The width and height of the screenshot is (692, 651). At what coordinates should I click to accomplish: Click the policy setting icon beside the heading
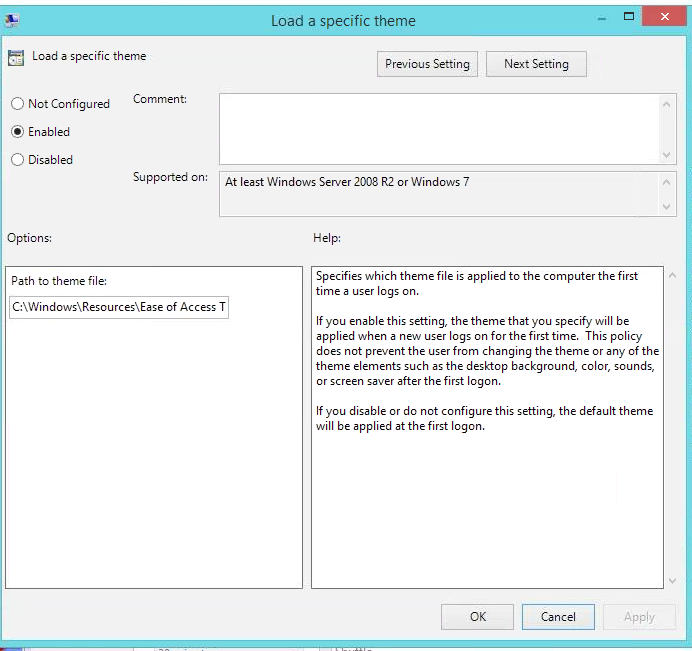click(x=16, y=57)
